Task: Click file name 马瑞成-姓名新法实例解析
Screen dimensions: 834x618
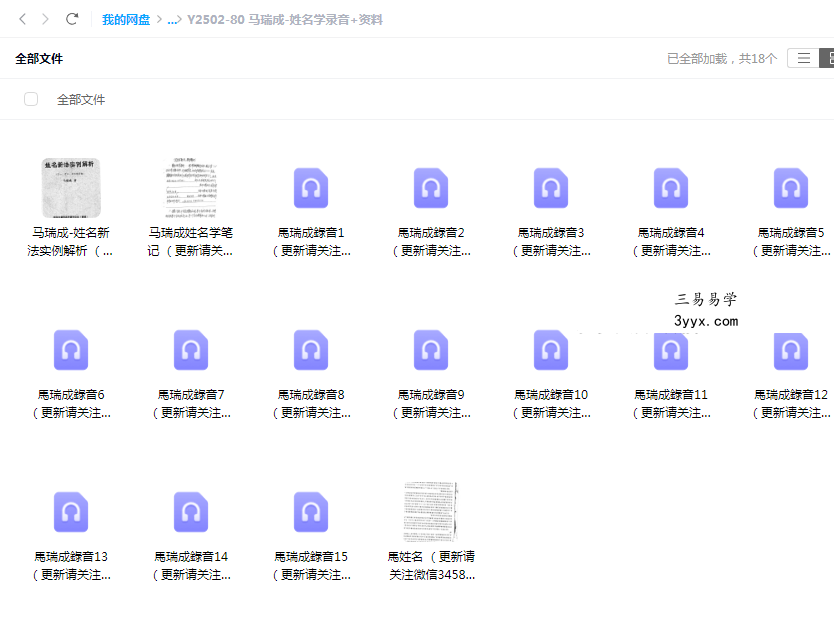Action: [x=71, y=241]
